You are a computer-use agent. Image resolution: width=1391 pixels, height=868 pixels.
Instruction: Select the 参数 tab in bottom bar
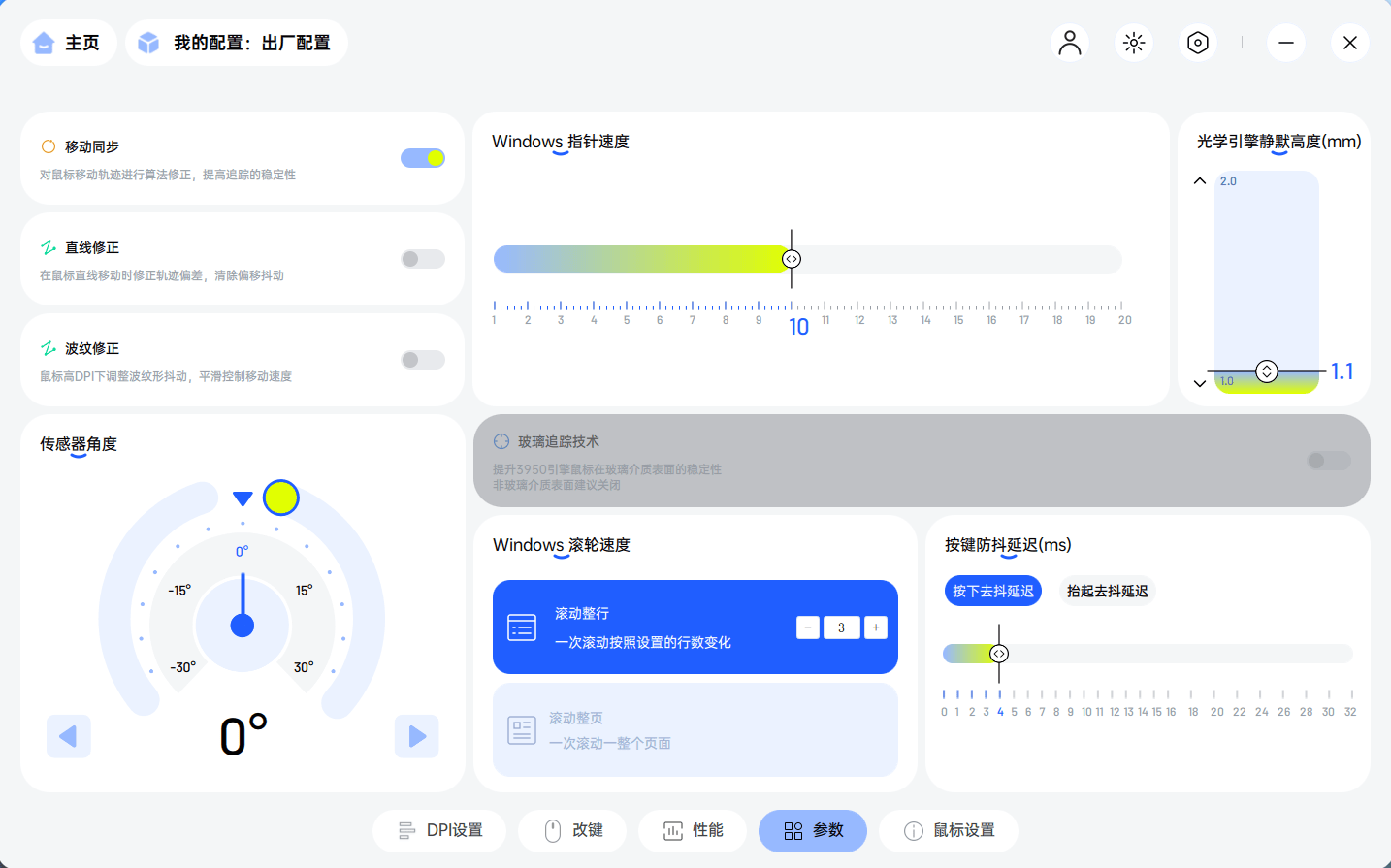pos(813,830)
